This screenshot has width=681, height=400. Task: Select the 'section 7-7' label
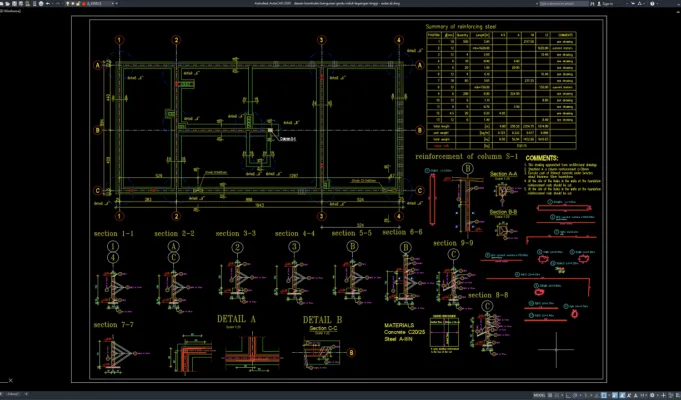click(113, 325)
